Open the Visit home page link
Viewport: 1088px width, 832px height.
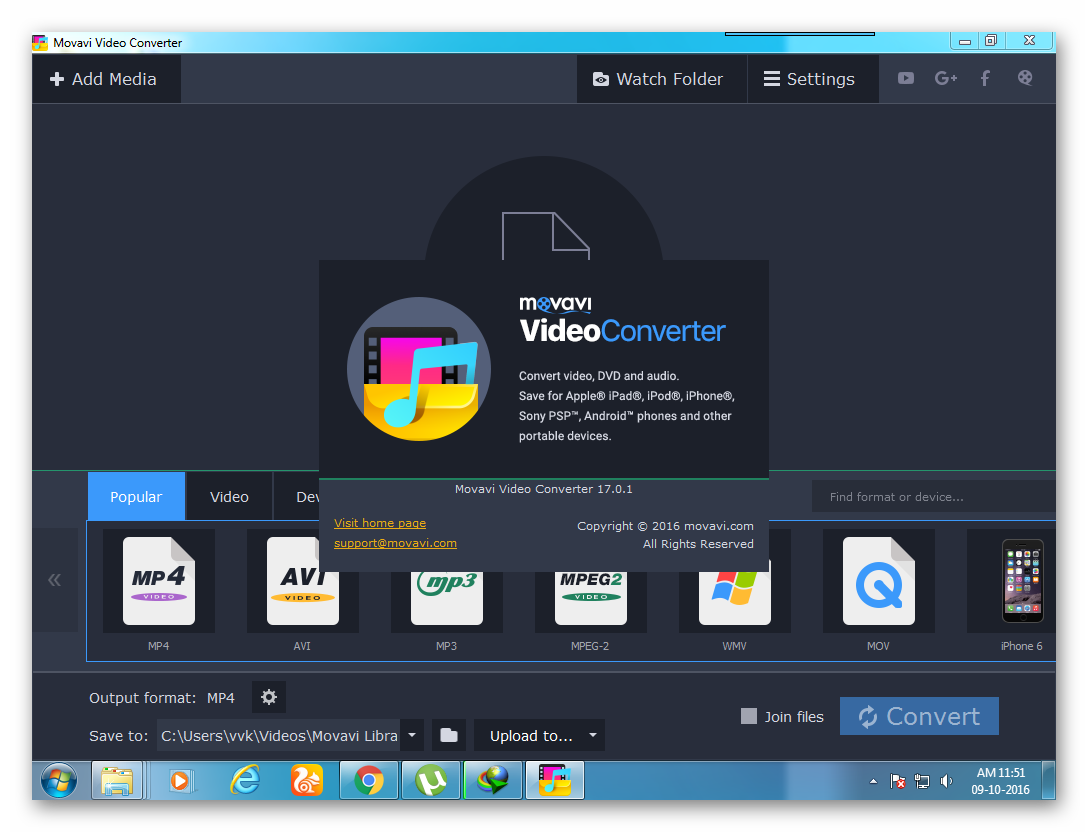coord(380,523)
